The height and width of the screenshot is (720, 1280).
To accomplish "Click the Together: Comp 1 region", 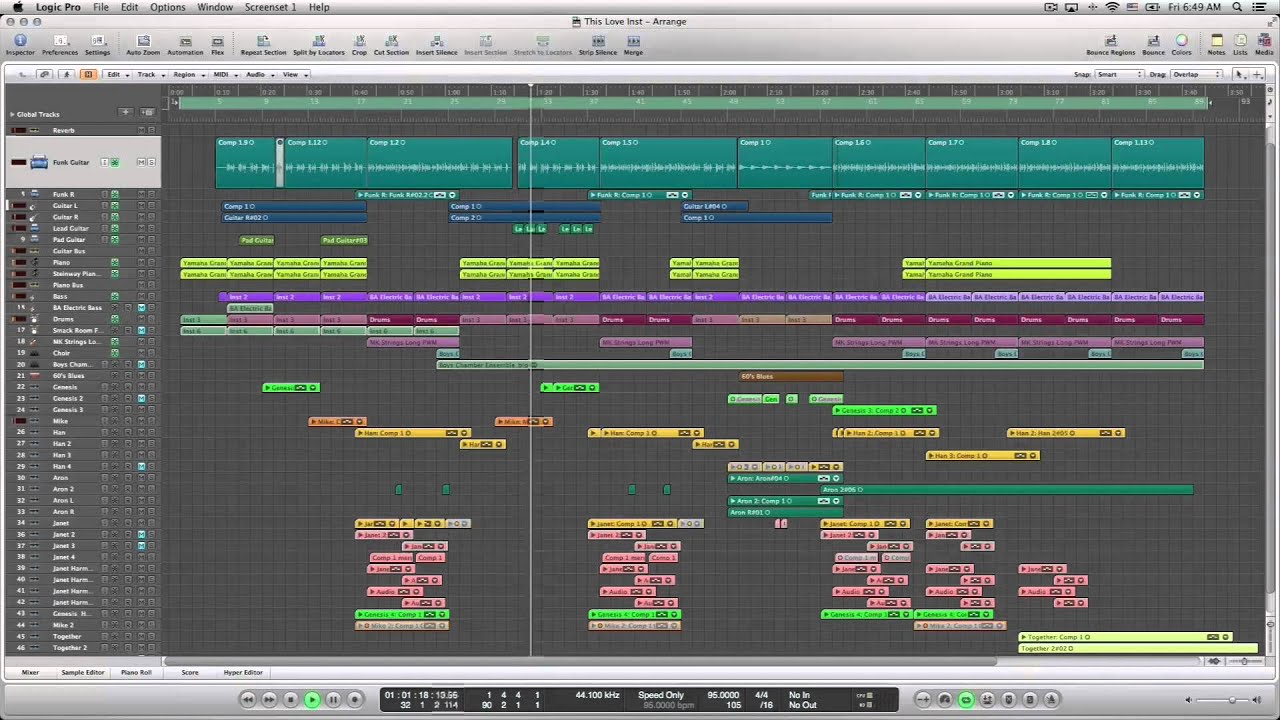I will 1125,637.
